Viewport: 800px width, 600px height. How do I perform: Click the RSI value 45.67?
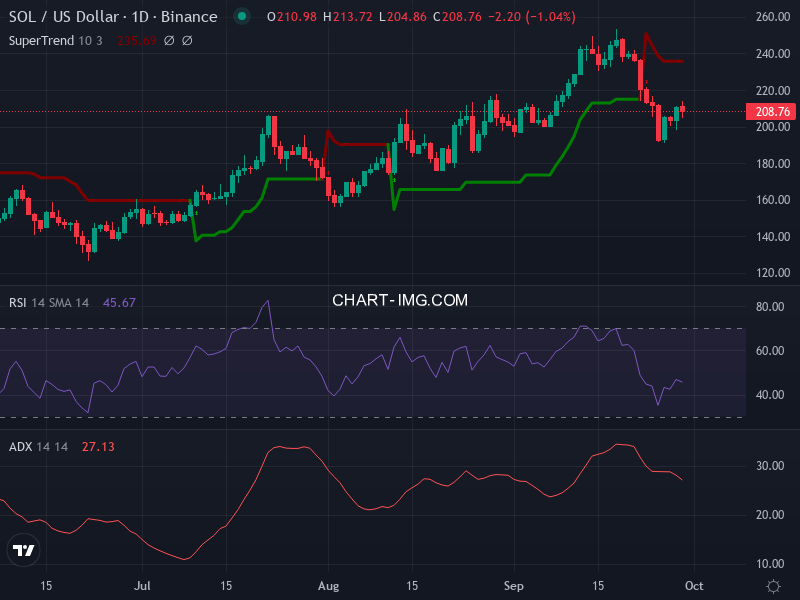pos(119,303)
